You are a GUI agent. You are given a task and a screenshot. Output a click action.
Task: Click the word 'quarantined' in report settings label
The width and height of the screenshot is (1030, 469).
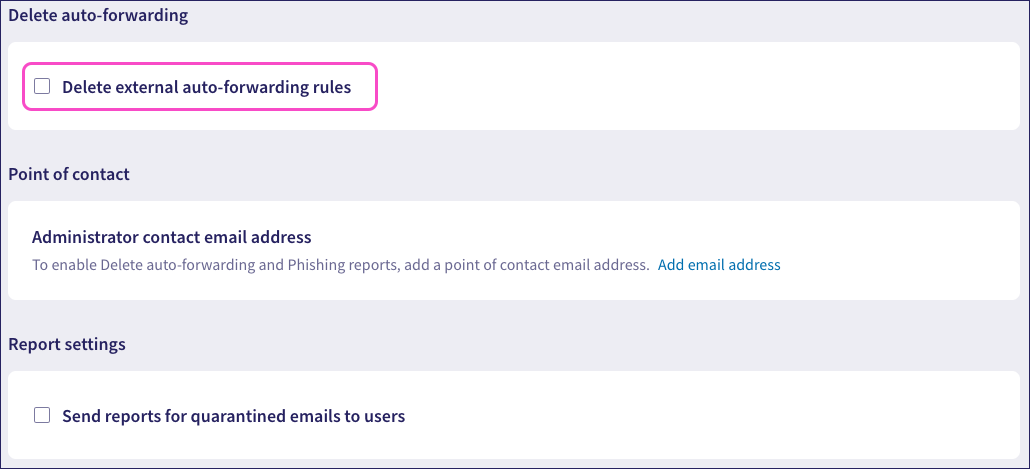[238, 415]
